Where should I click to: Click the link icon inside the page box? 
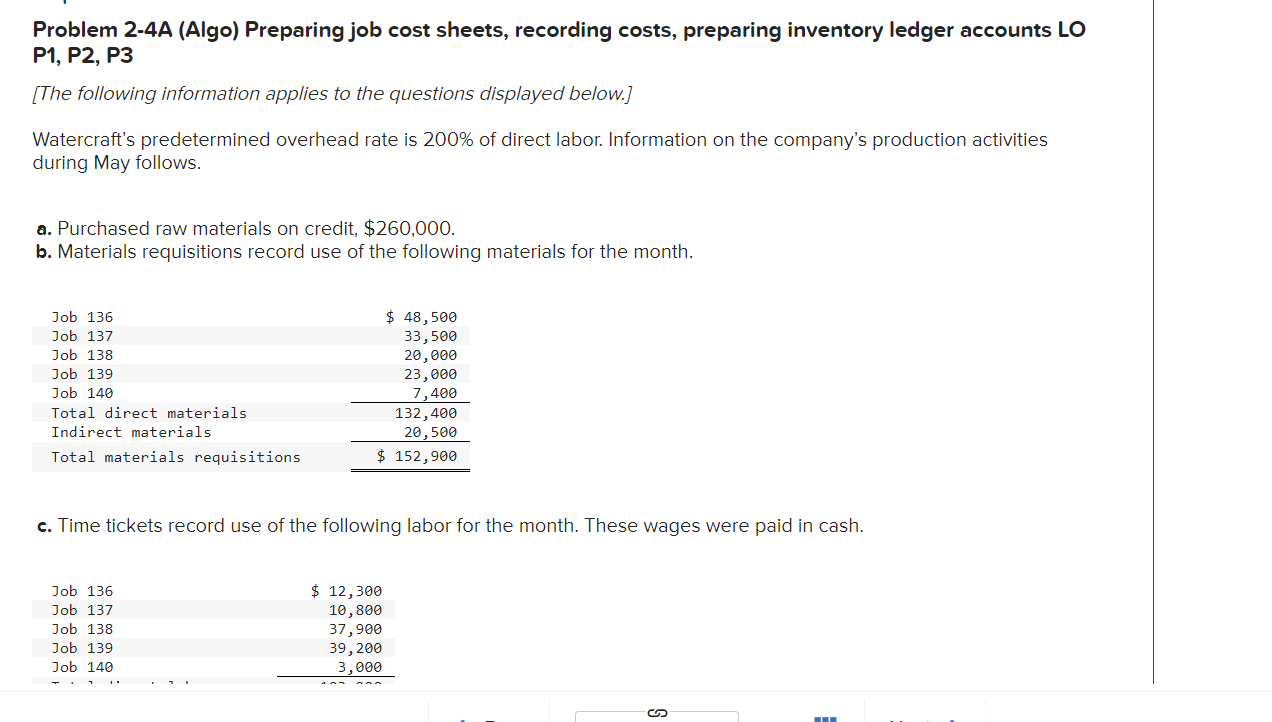657,712
